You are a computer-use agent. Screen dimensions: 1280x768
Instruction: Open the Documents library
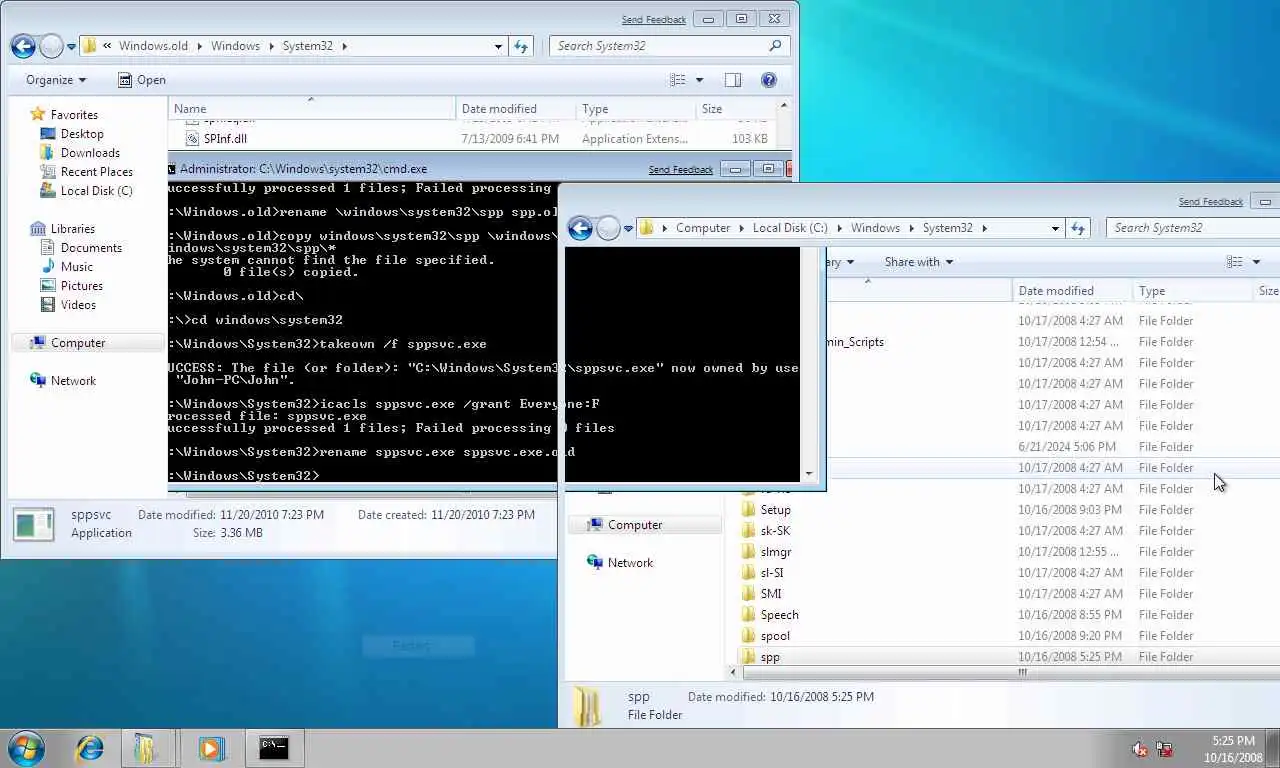click(91, 248)
